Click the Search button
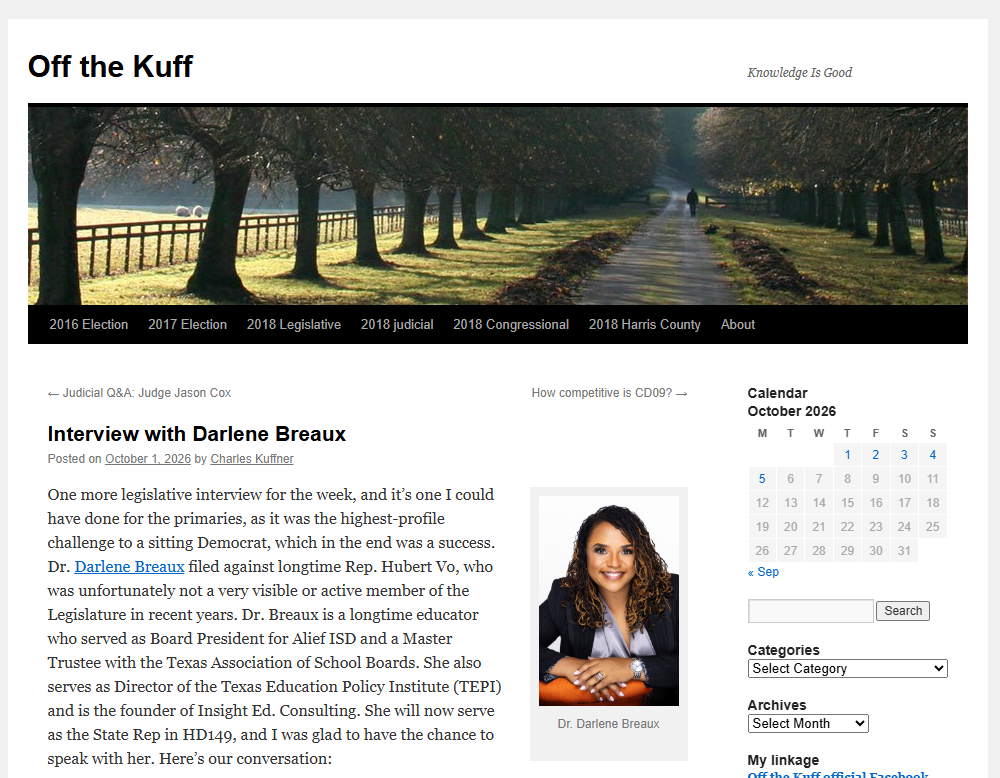This screenshot has height=778, width=1000. pyautogui.click(x=902, y=611)
